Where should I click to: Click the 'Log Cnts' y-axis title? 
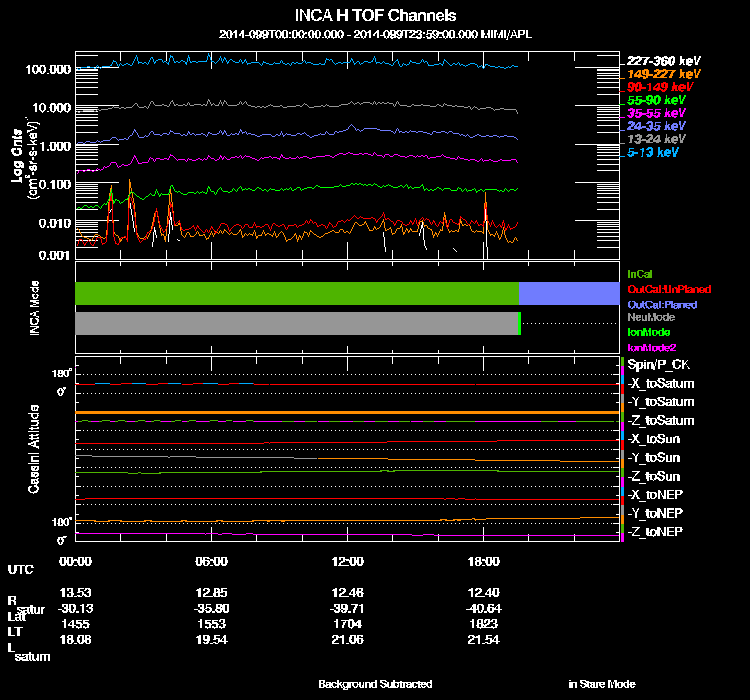point(18,156)
